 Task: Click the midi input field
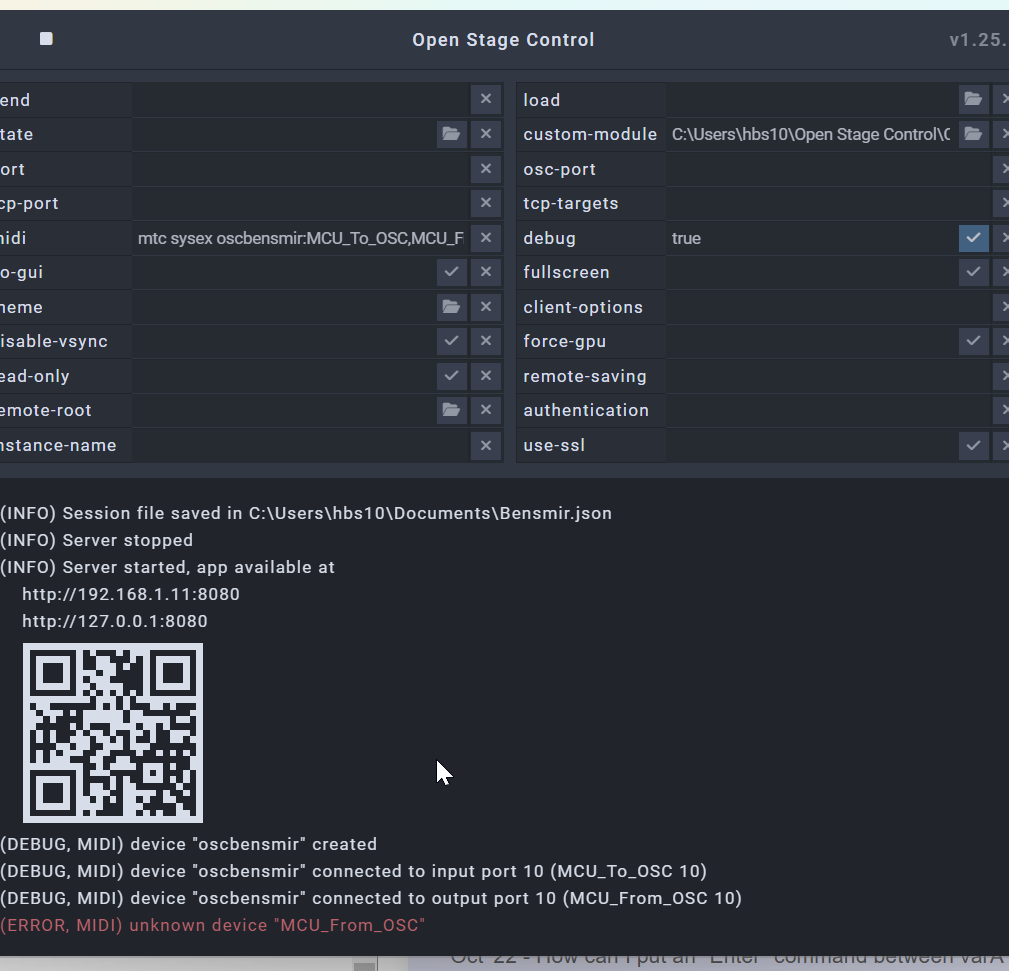click(301, 237)
